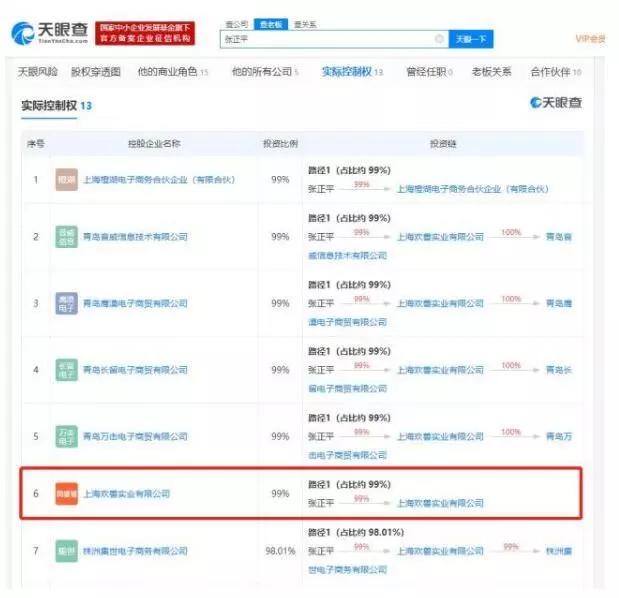
Task: Click the 投资链 column header
Action: [x=443, y=144]
